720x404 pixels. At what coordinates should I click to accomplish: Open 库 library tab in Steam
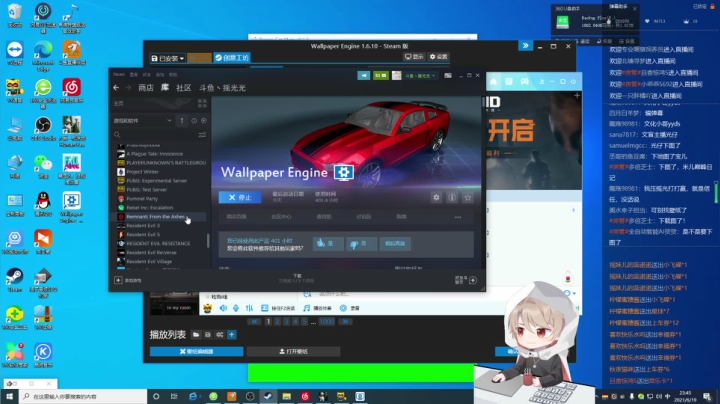(164, 88)
